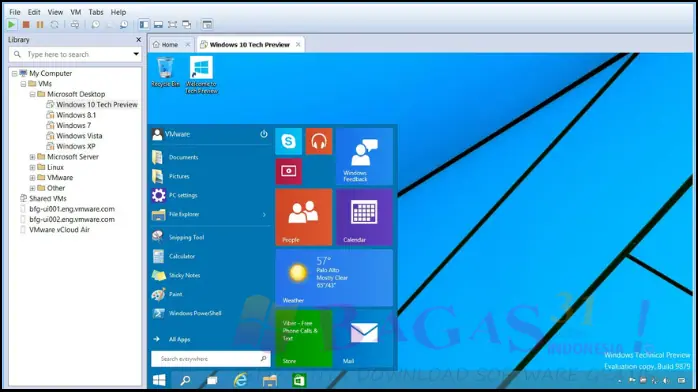This screenshot has width=698, height=392.
Task: Click the Unity mode toolbar icon
Action: (x=187, y=25)
